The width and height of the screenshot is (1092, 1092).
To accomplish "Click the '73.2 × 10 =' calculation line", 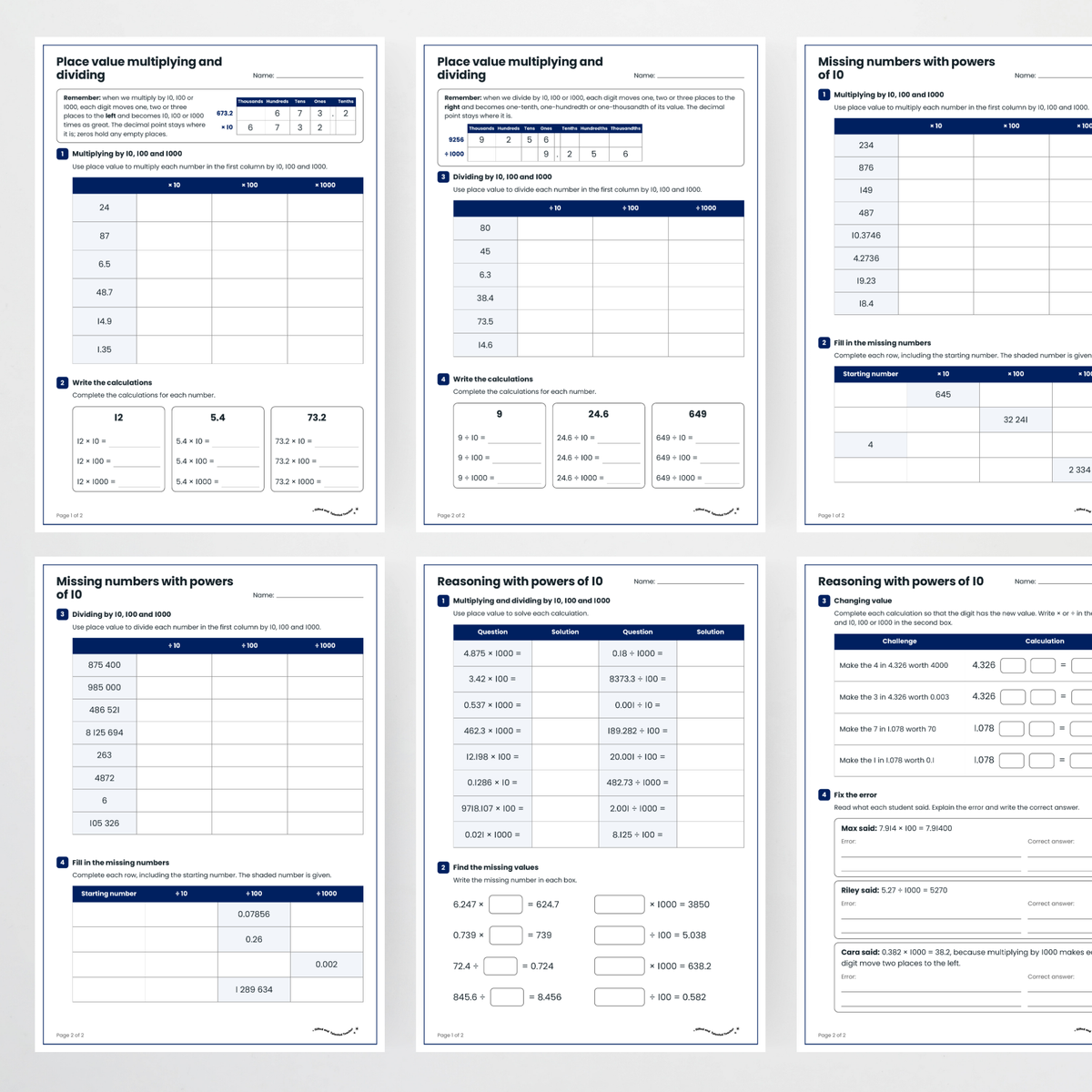I will (317, 441).
